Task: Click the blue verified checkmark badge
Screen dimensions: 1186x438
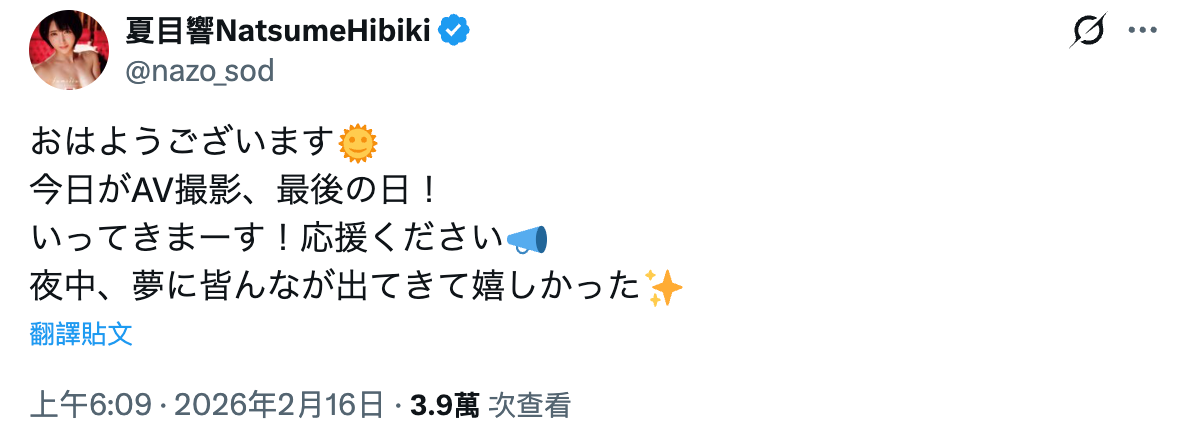Action: 456,31
